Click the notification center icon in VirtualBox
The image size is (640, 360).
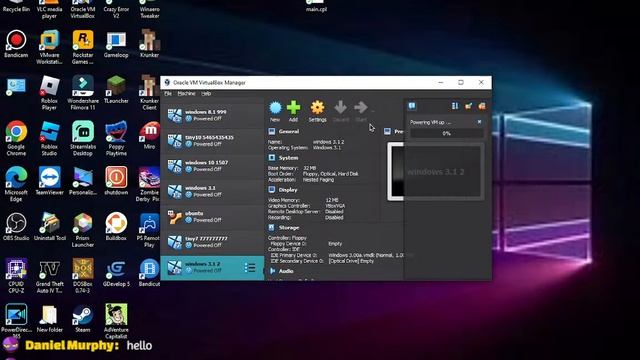point(412,106)
